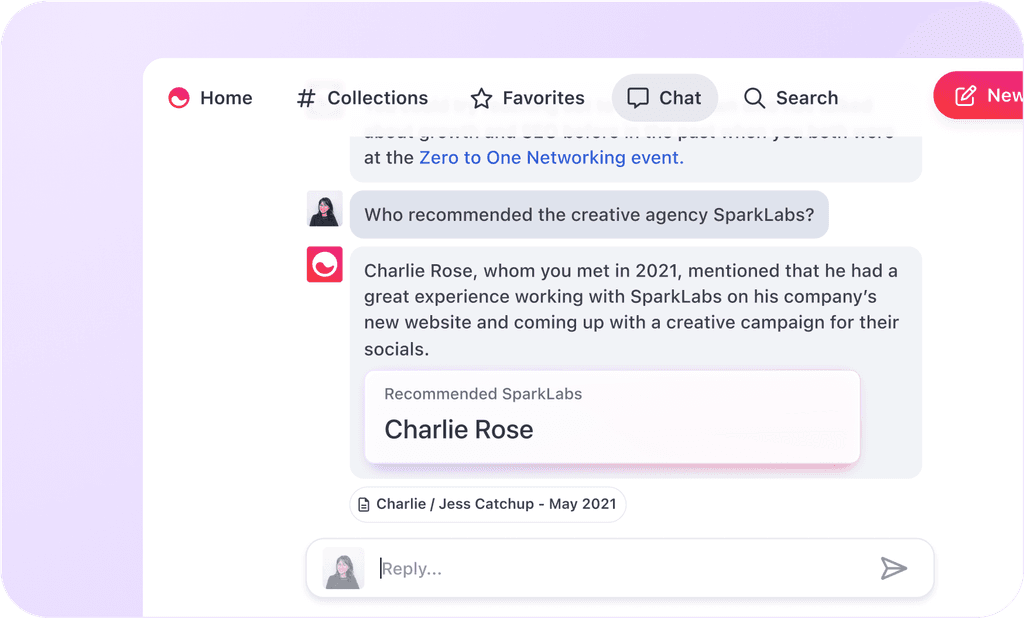This screenshot has width=1024, height=618.
Task: Click the assistant's red avatar icon
Action: [324, 264]
